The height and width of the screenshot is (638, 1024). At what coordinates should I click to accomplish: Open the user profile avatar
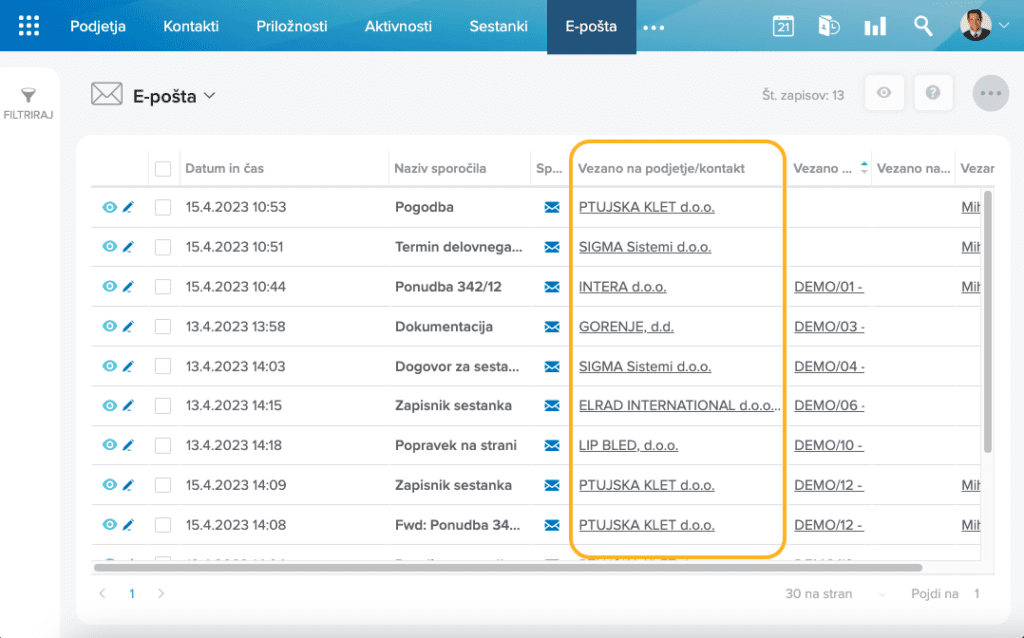[x=976, y=25]
